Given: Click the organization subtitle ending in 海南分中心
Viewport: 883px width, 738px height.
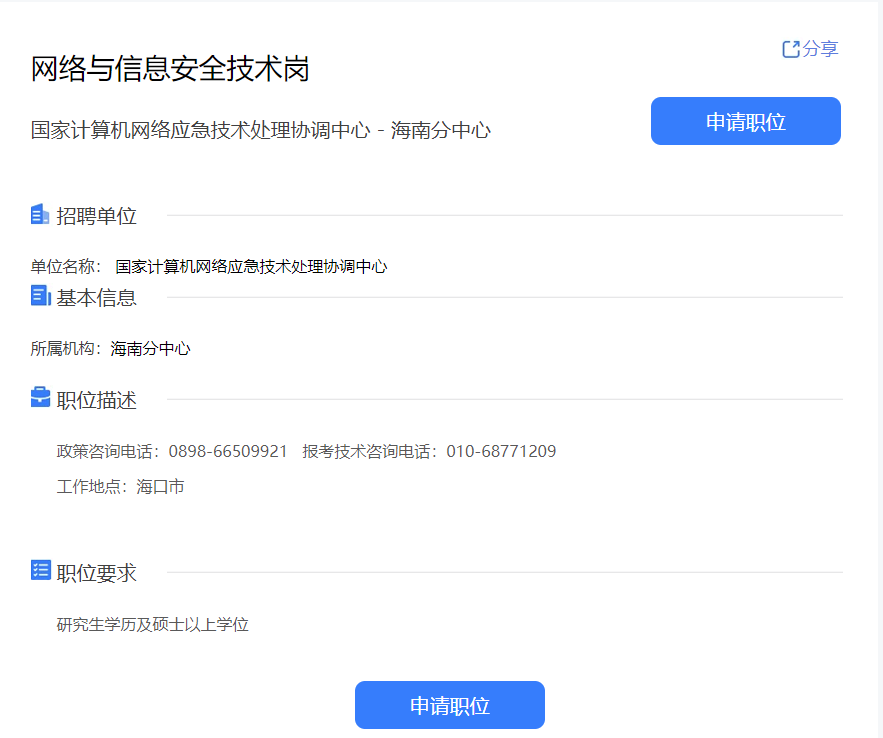Looking at the screenshot, I should click(x=260, y=130).
